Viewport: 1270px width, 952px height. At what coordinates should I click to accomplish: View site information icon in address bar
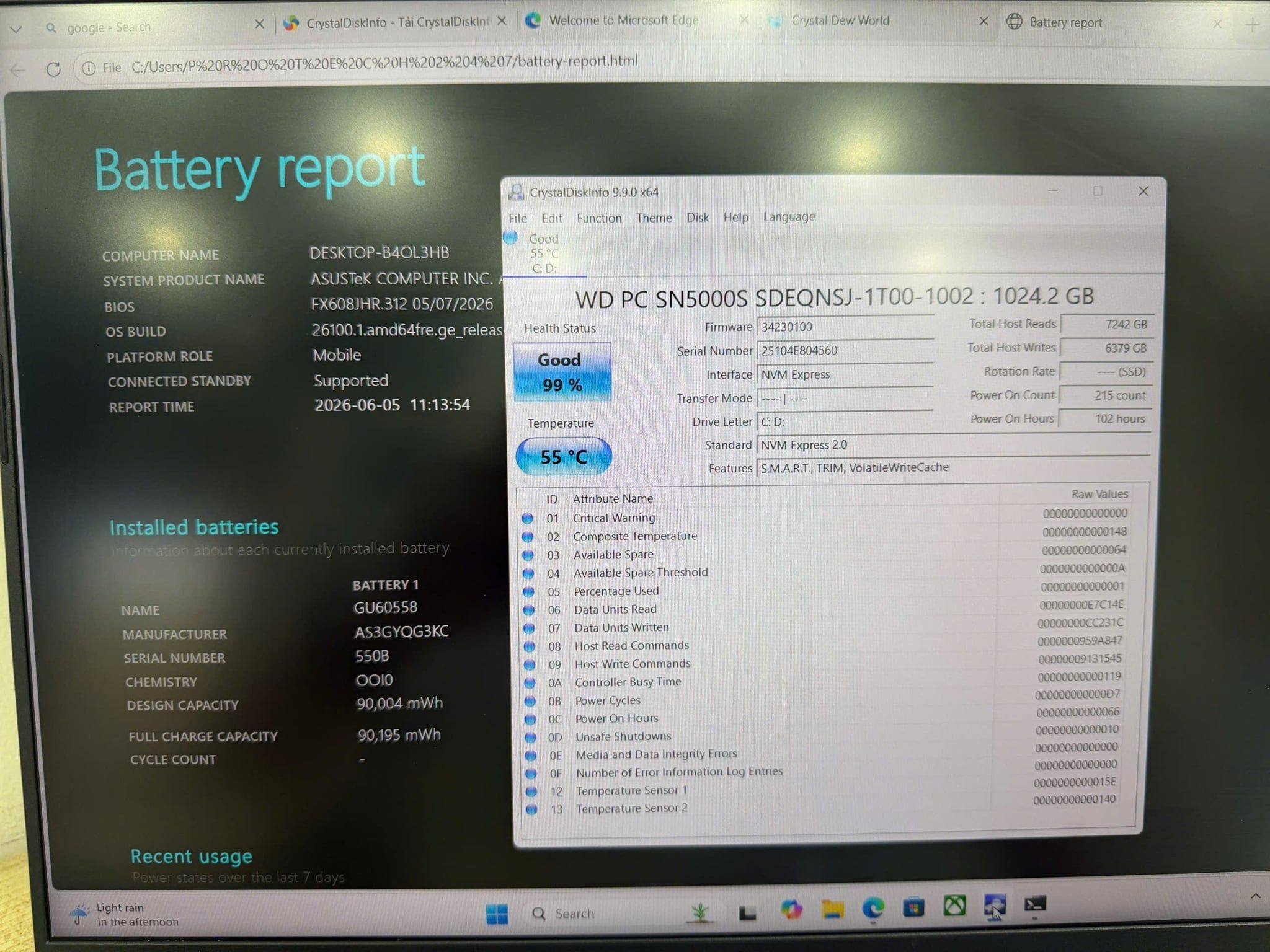point(89,68)
